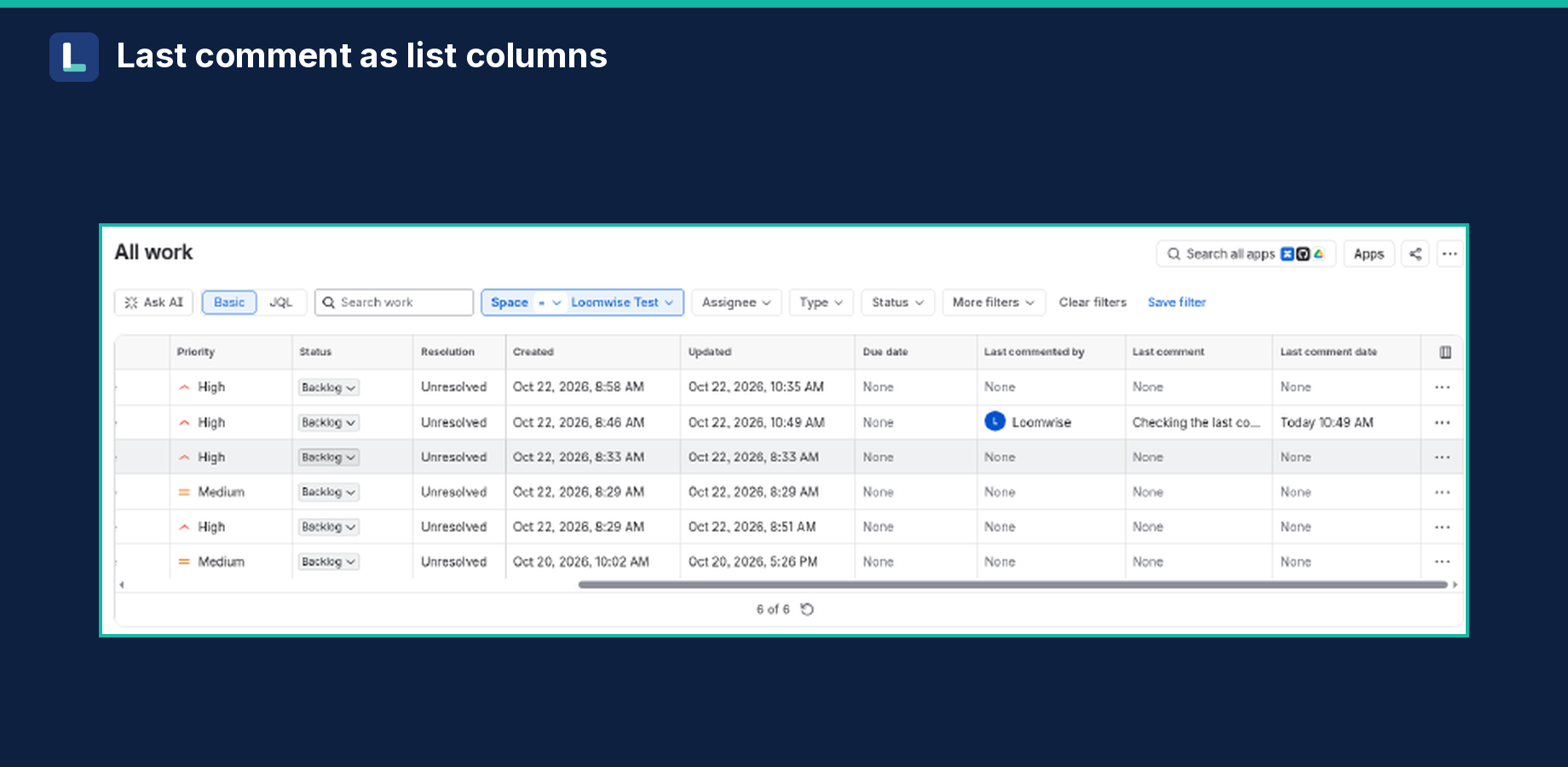
Task: Switch to Basic search mode
Action: (x=229, y=303)
